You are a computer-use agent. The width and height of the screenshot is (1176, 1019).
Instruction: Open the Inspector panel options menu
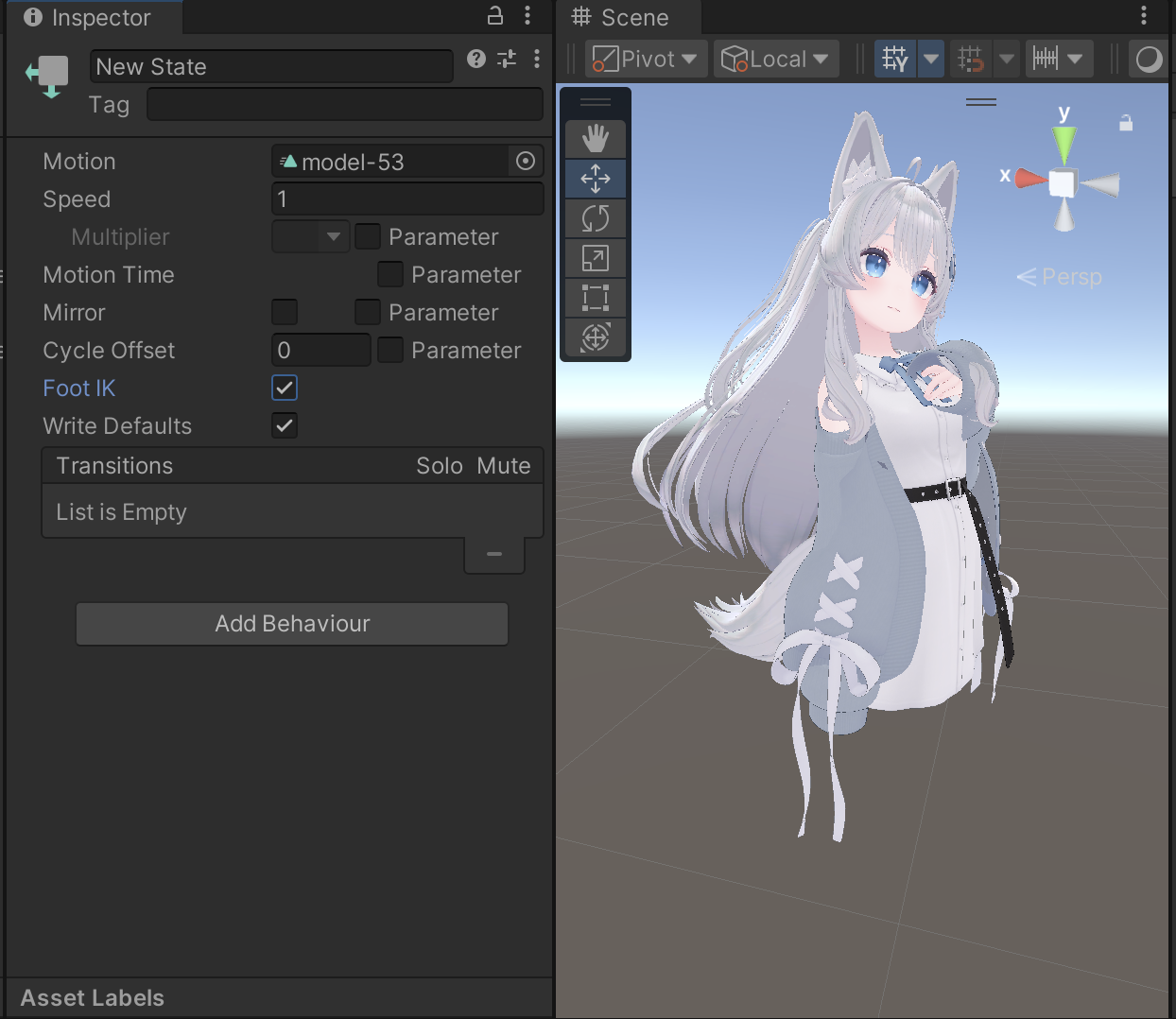pos(527,15)
